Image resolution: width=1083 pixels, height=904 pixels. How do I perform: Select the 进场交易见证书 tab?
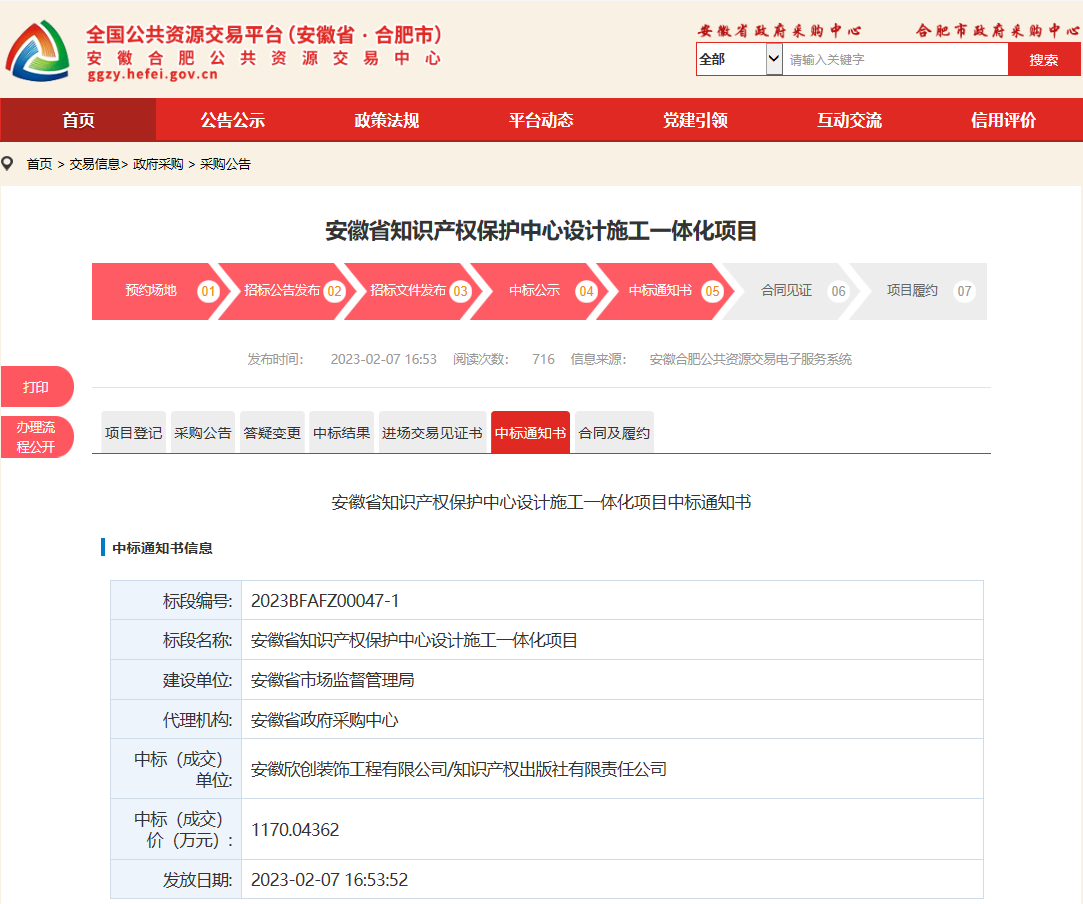coord(432,433)
